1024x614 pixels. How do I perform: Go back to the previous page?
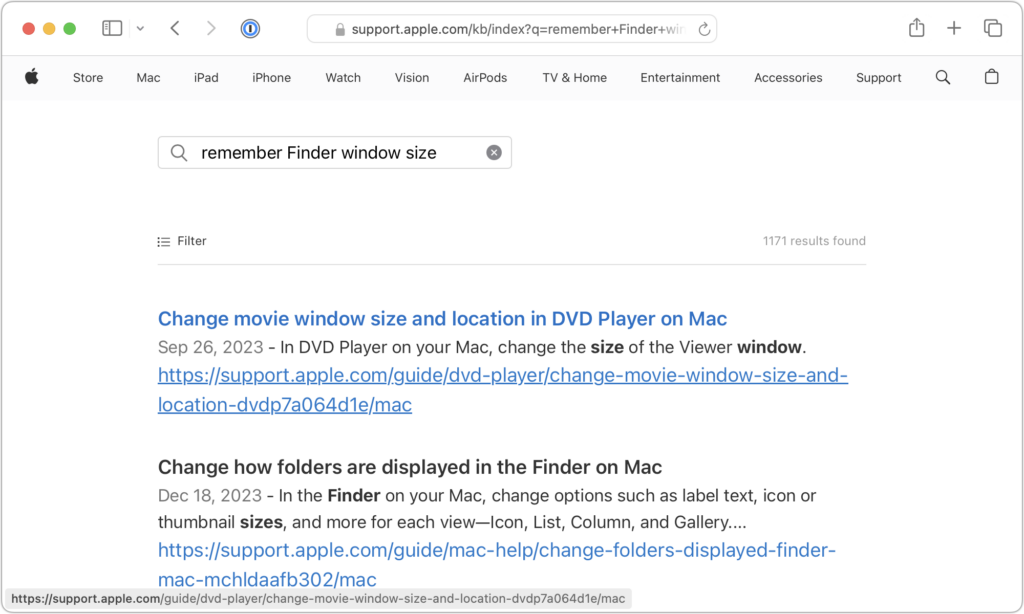[175, 28]
